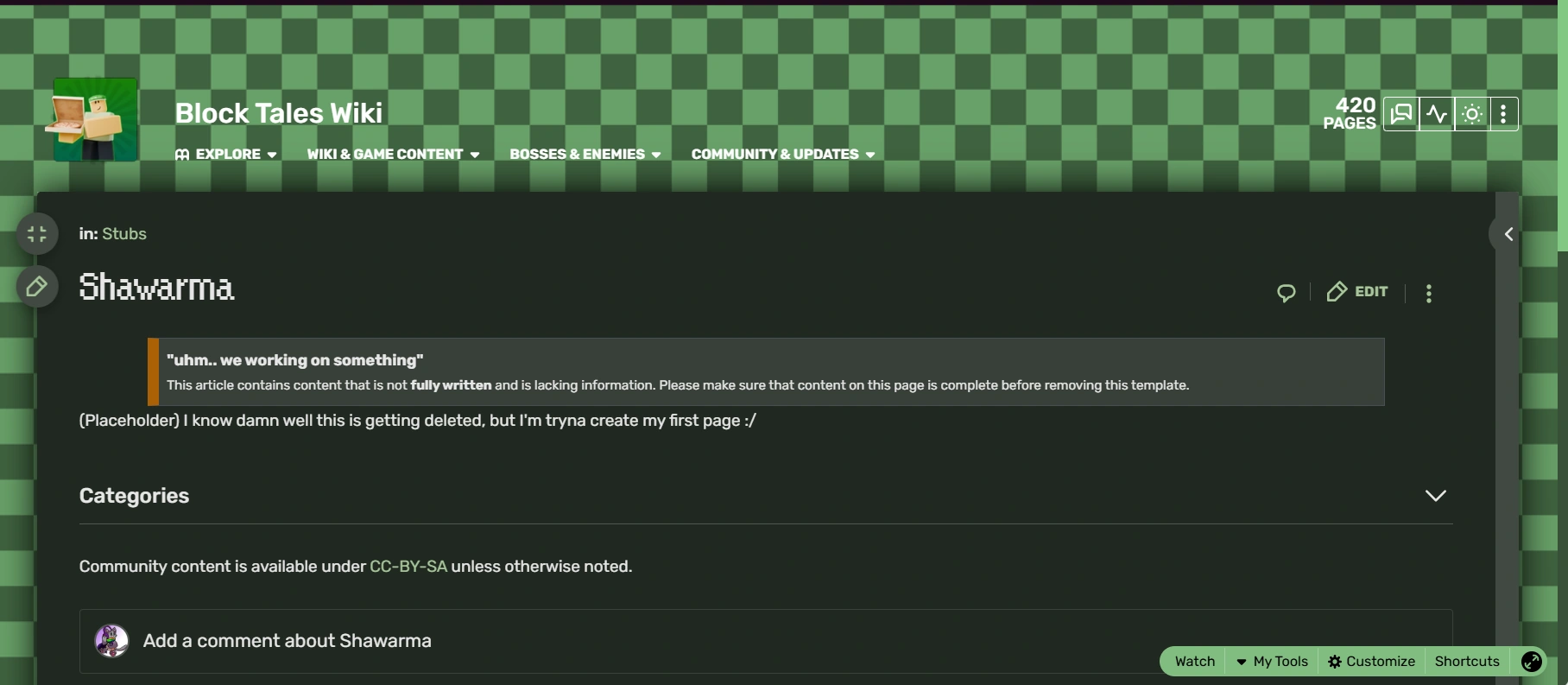Open Shawarma page more actions menu
This screenshot has height=685, width=1568.
click(1429, 294)
